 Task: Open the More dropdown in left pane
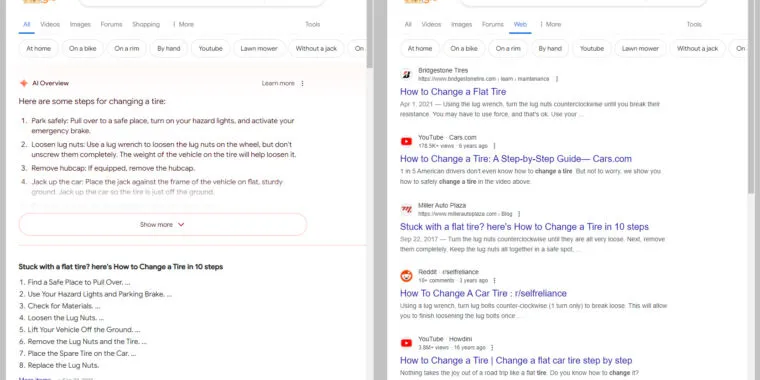coord(183,24)
